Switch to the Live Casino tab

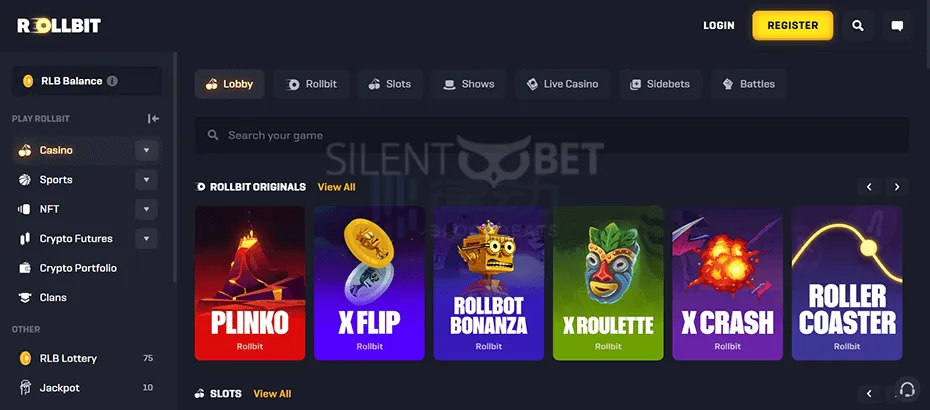tap(563, 84)
